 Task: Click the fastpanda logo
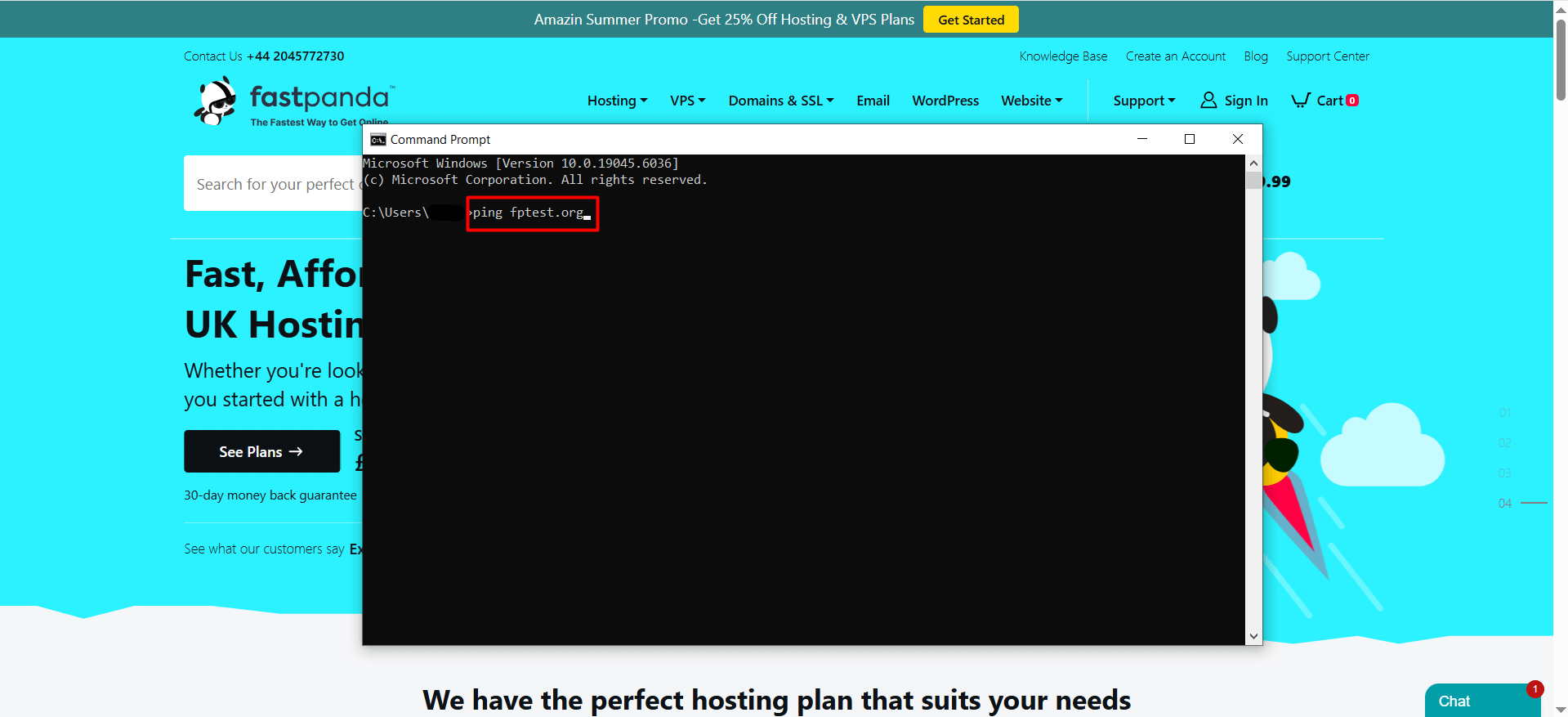(x=293, y=101)
